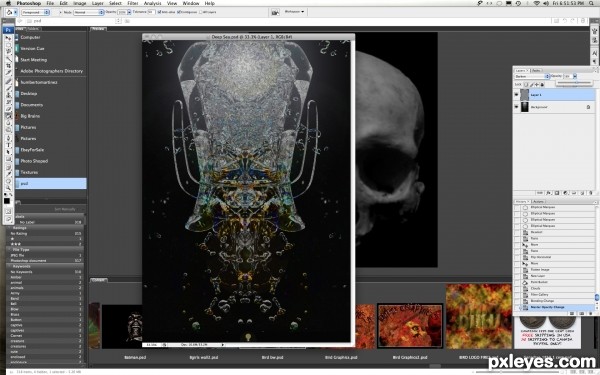The image size is (600, 375).
Task: Select the Desktop favorite in Bridge
Action: pyautogui.click(x=29, y=93)
